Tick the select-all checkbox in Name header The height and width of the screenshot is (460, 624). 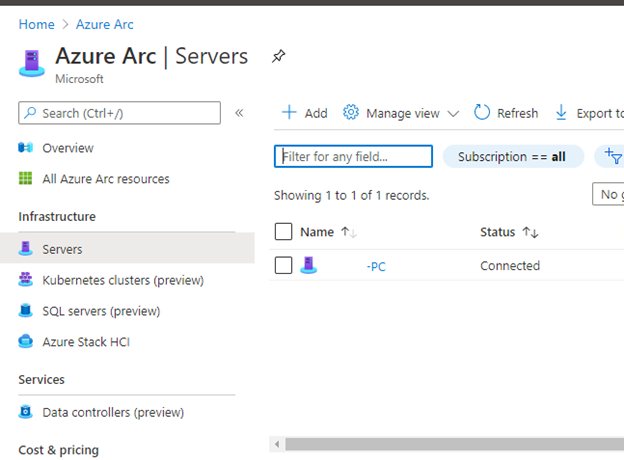point(283,232)
